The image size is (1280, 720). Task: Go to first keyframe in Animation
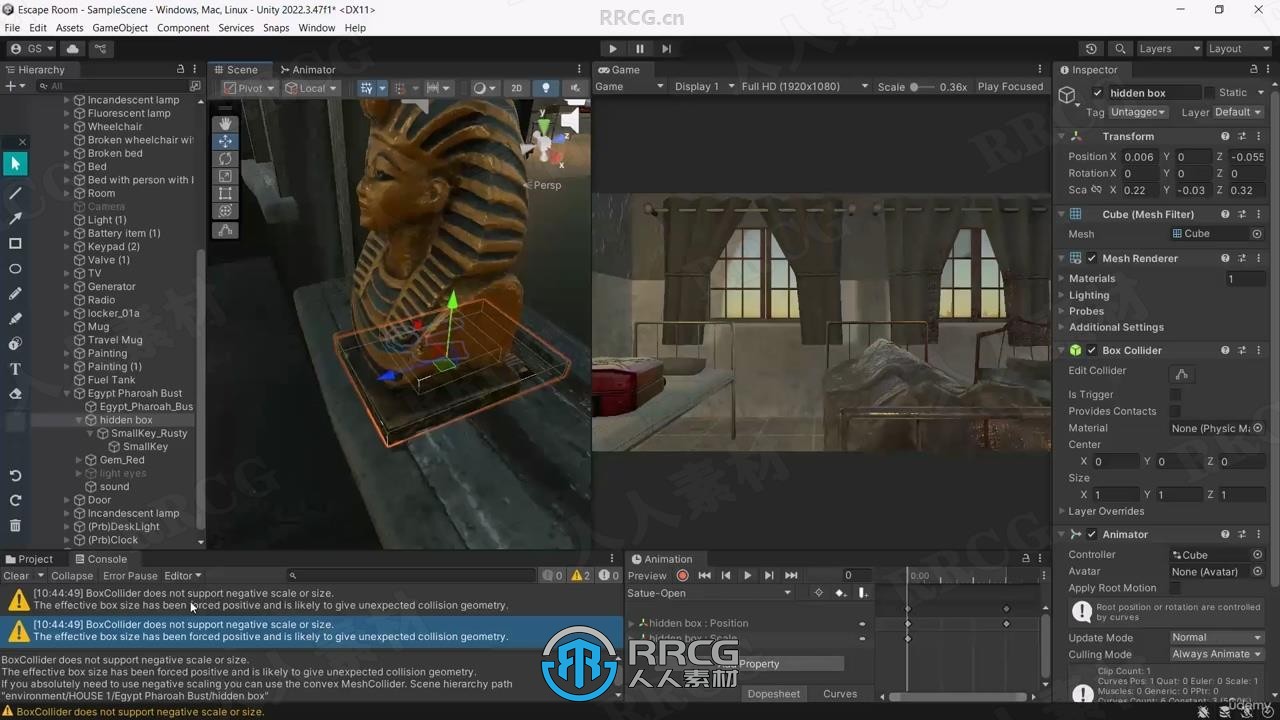pos(704,575)
